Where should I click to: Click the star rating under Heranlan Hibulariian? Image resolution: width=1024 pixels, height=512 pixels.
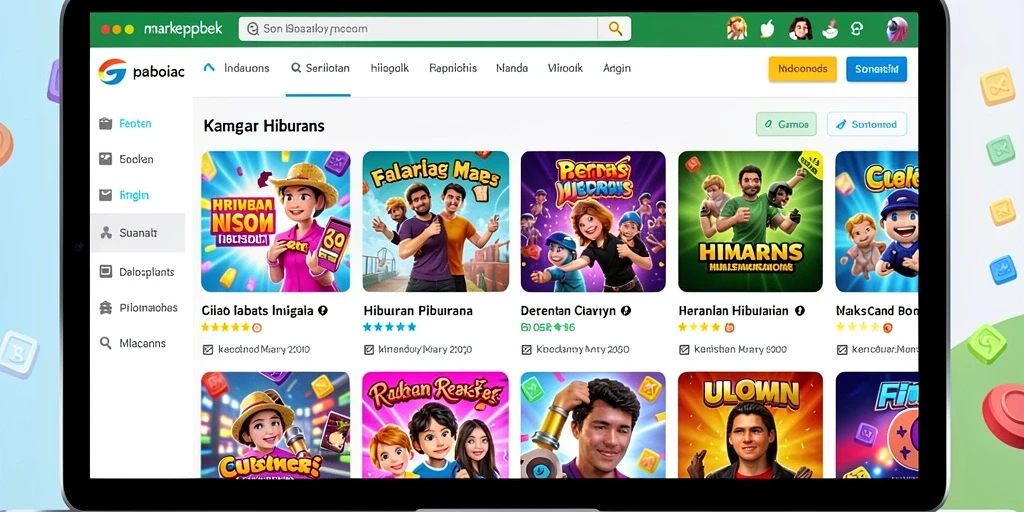[707, 327]
